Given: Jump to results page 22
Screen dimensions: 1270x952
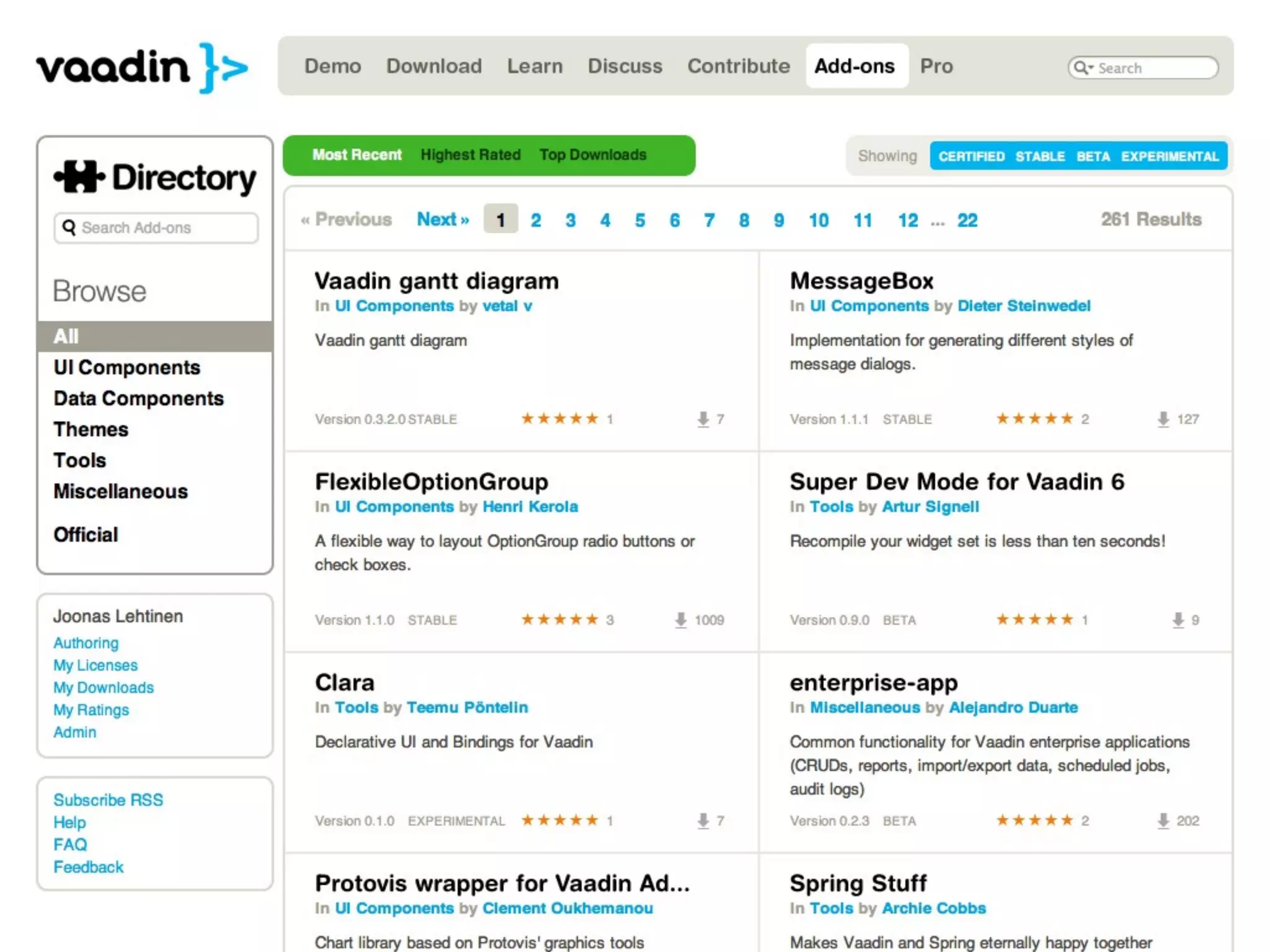Looking at the screenshot, I should point(967,220).
